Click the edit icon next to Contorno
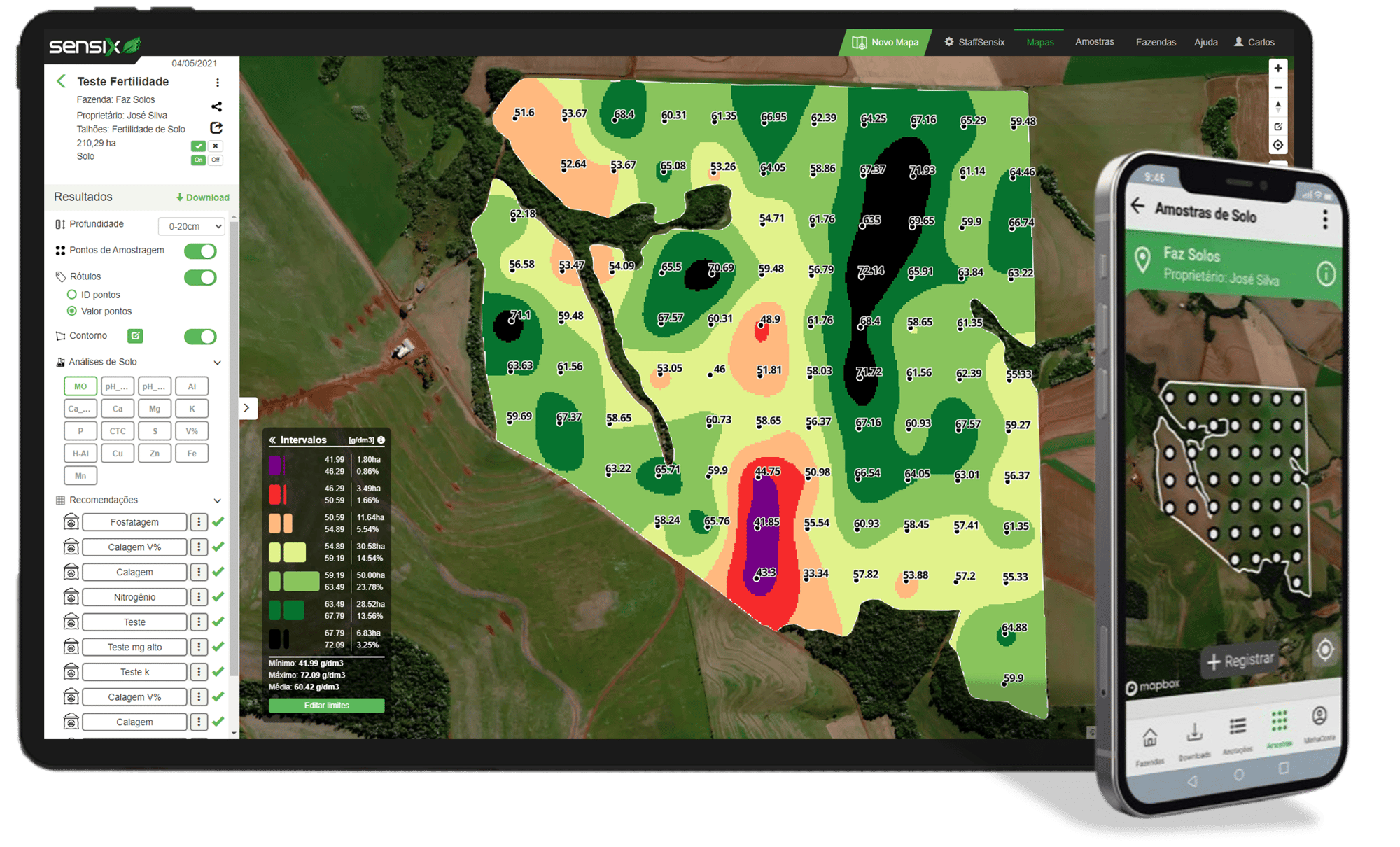Screen dimensions: 1400x847 coord(135,336)
